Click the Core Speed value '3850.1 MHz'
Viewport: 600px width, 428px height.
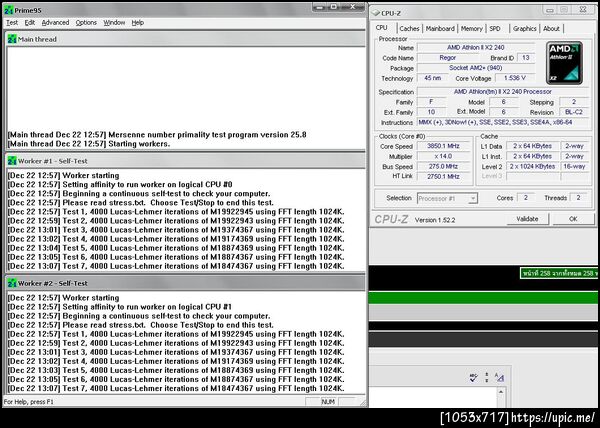pos(443,146)
